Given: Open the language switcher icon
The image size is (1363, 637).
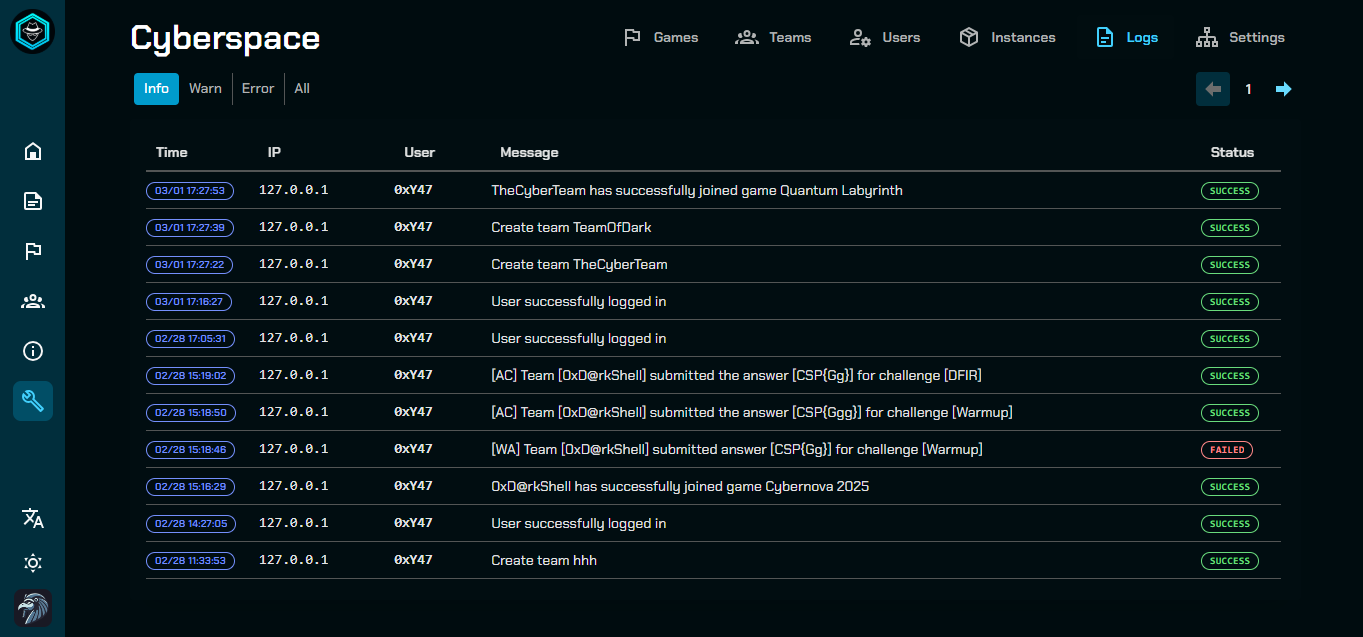Looking at the screenshot, I should (32, 518).
